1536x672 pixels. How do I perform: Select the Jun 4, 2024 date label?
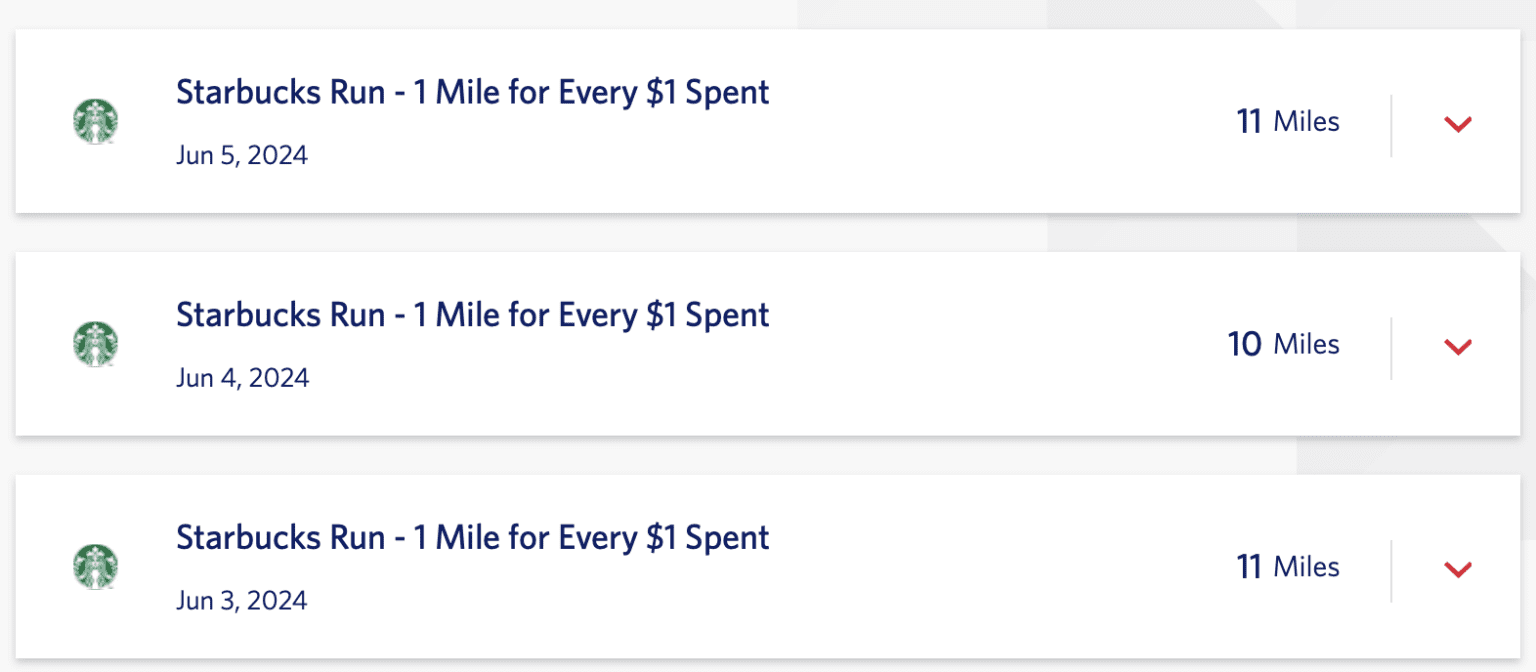[242, 378]
